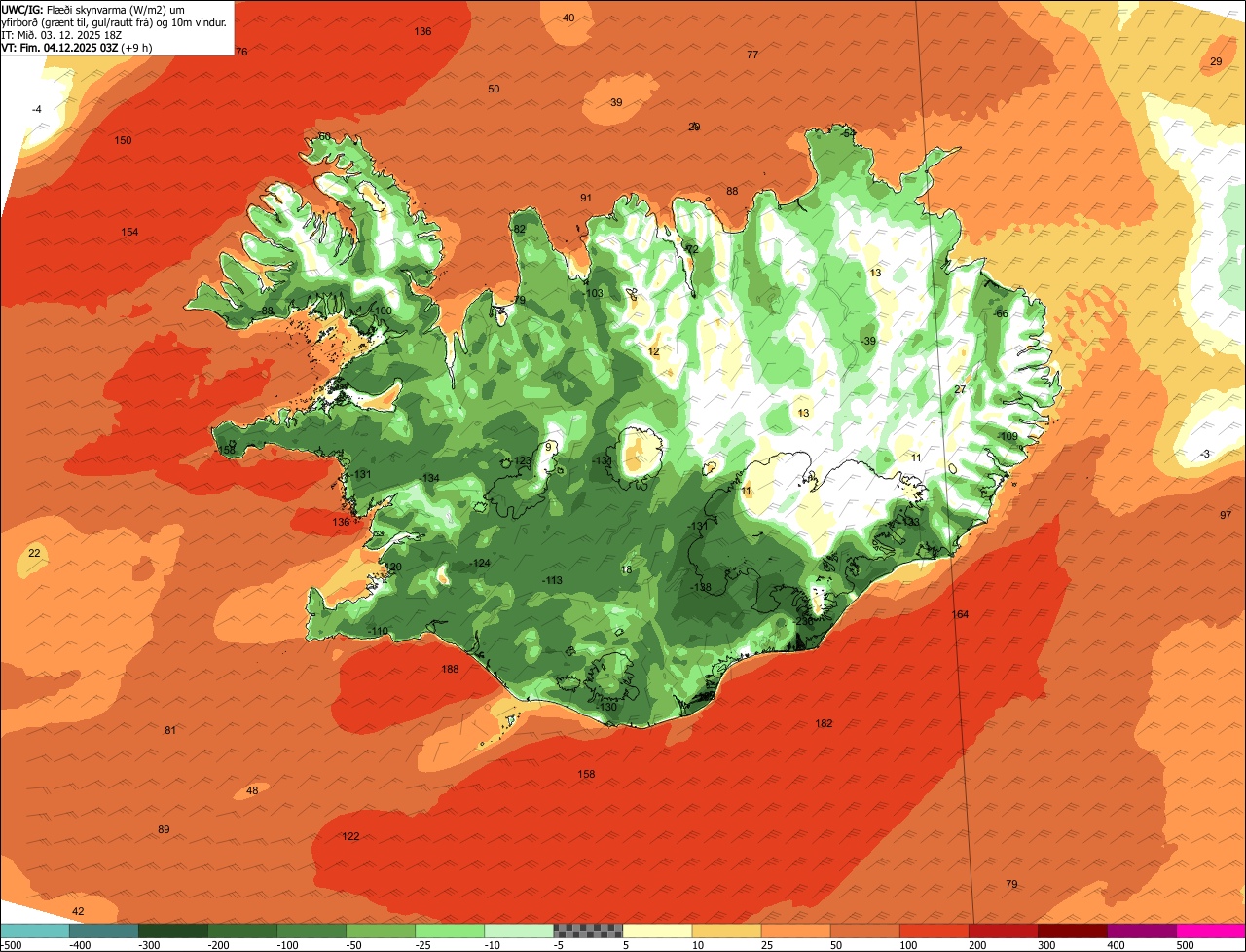Click the legend label 200

click(977, 944)
